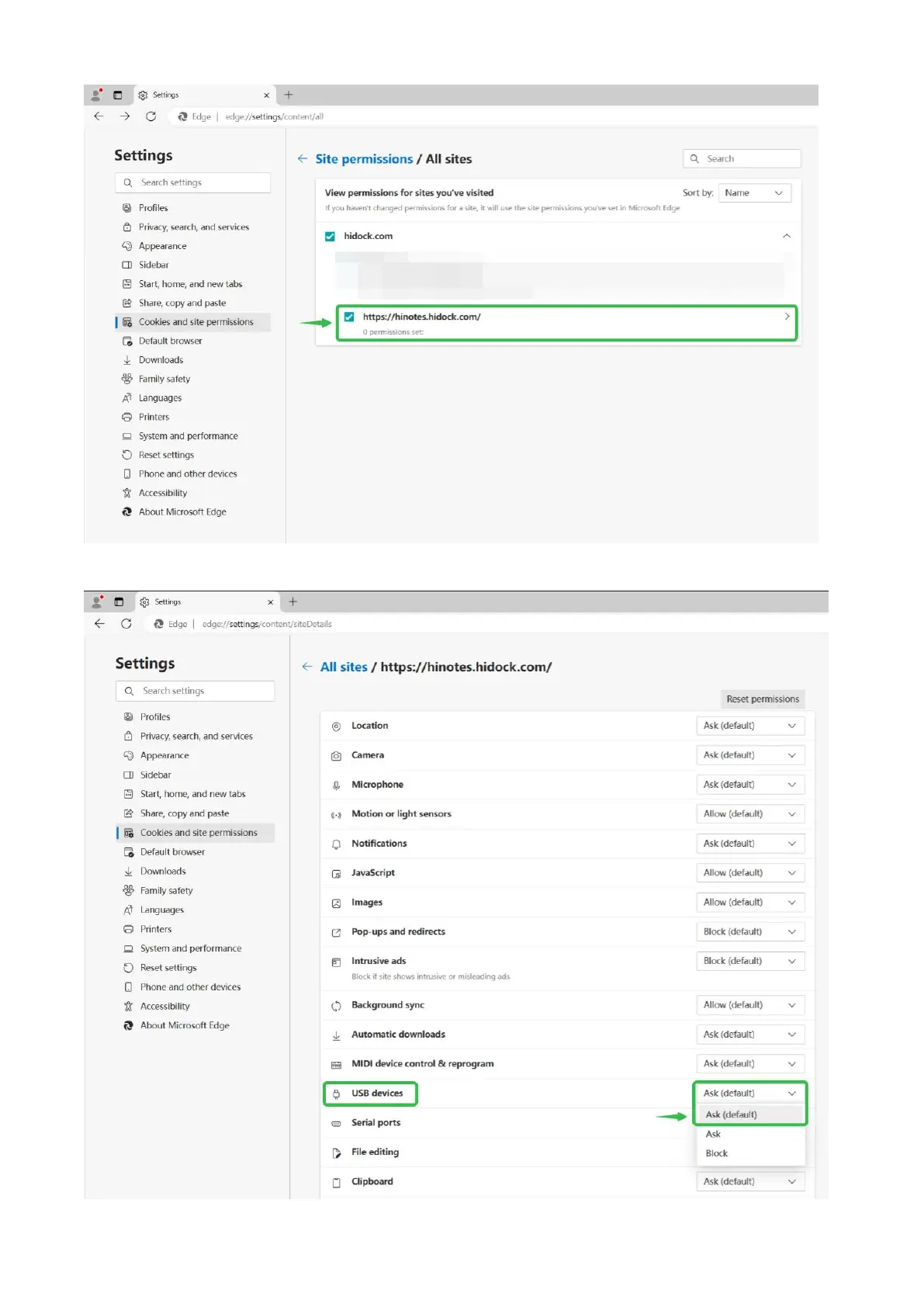The height and width of the screenshot is (1307, 924).
Task: Collapse the hidock.com site group
Action: 787,236
